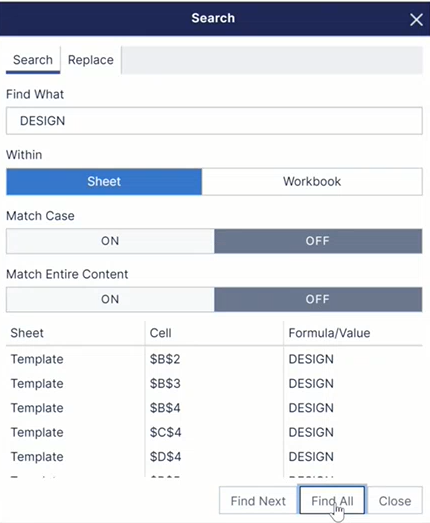Image resolution: width=430 pixels, height=523 pixels.
Task: Set search scope to Workbook
Action: (x=312, y=181)
